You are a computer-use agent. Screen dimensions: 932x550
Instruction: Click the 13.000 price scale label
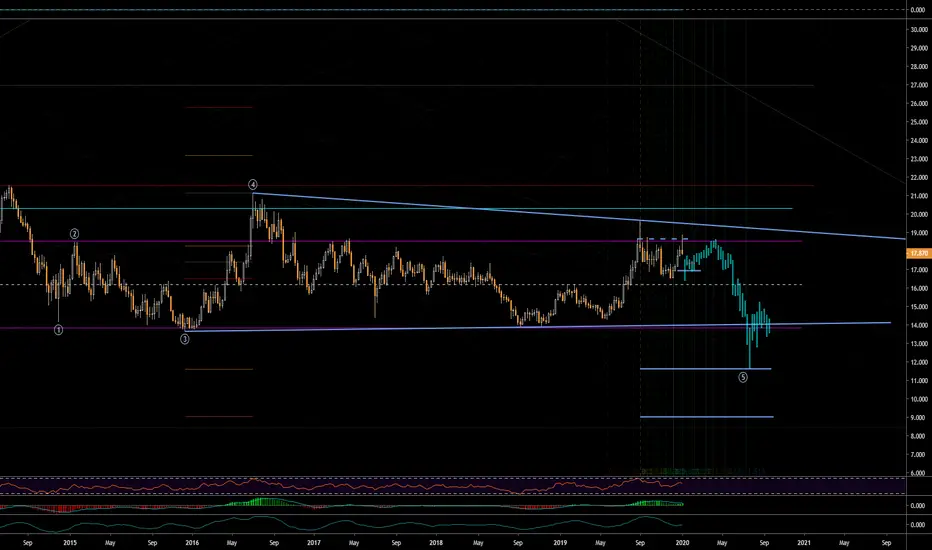919,344
